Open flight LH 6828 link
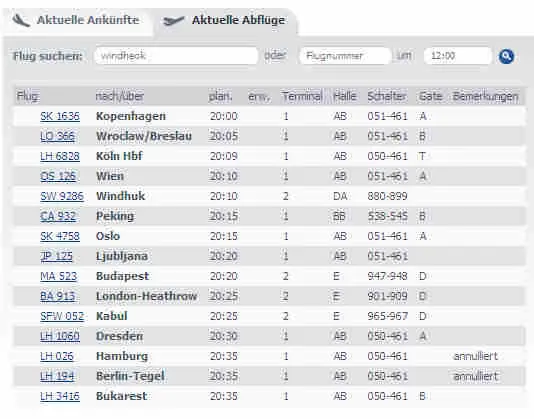This screenshot has width=534, height=419. [60, 156]
